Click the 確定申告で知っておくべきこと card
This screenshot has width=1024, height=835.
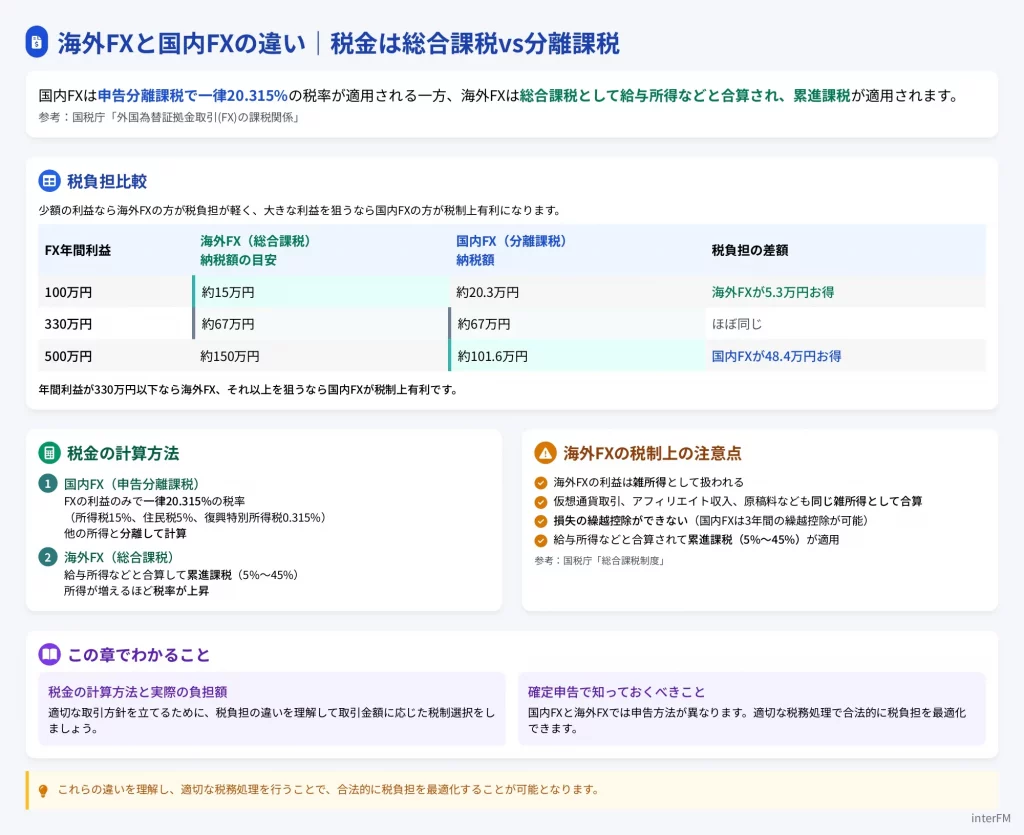tap(751, 708)
